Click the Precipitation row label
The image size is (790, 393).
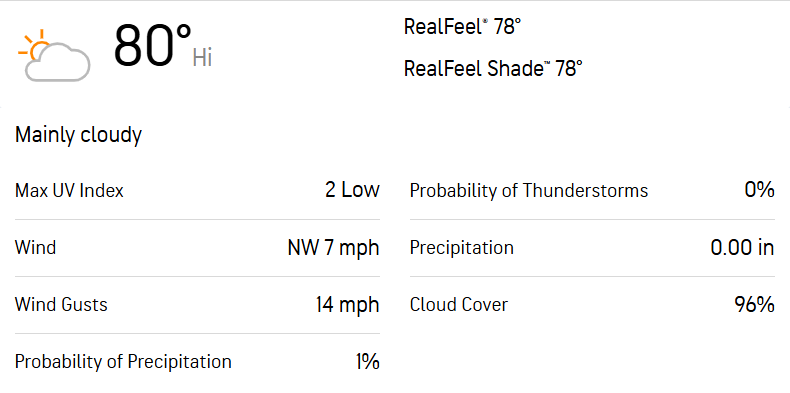tap(462, 248)
